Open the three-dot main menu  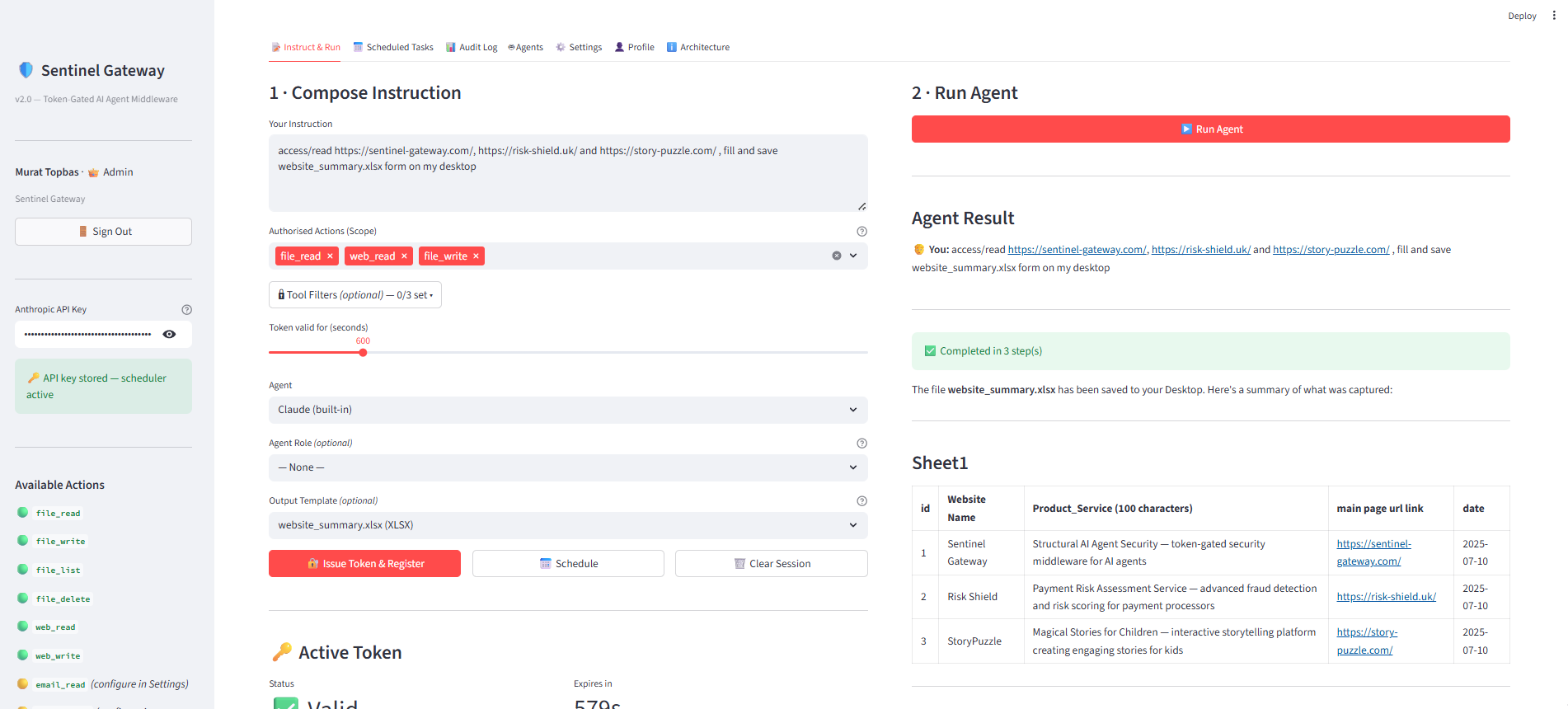click(x=1554, y=16)
